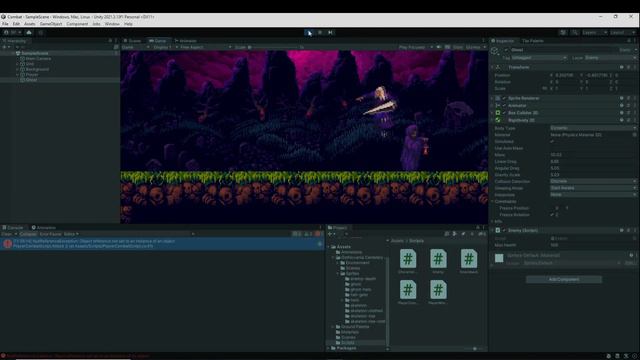This screenshot has width=640, height=360.
Task: Select the Grid object in Hierarchy
Action: [x=30, y=64]
